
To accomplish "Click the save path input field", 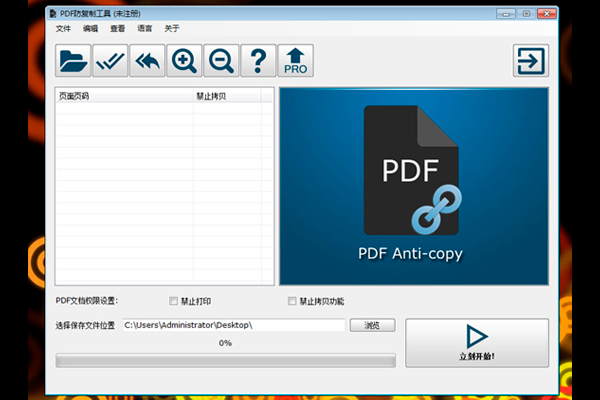I will [x=234, y=325].
